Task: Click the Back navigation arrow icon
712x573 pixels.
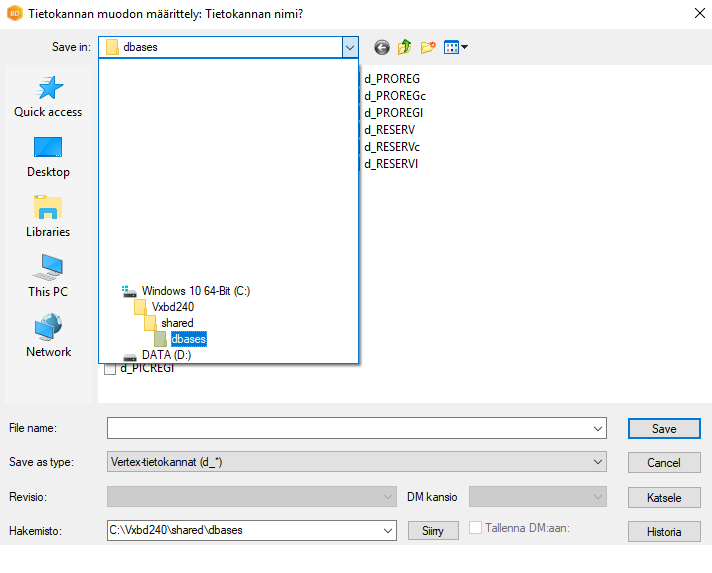Action: tap(381, 47)
